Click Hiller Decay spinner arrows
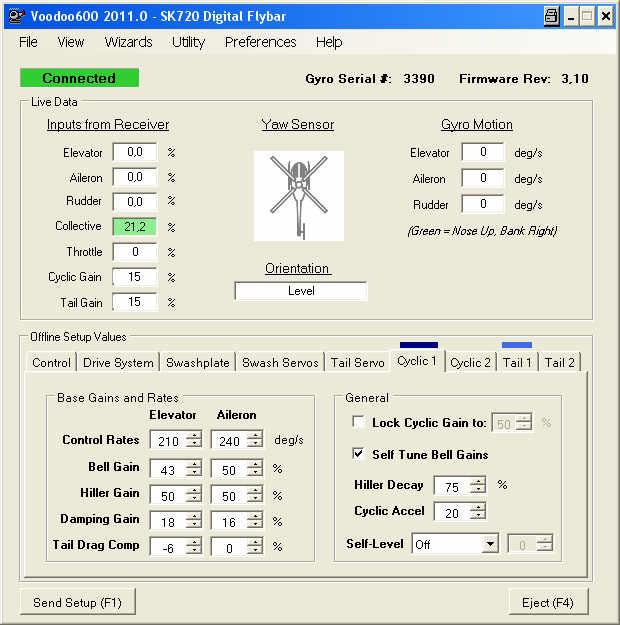The width and height of the screenshot is (620, 625). pos(478,485)
